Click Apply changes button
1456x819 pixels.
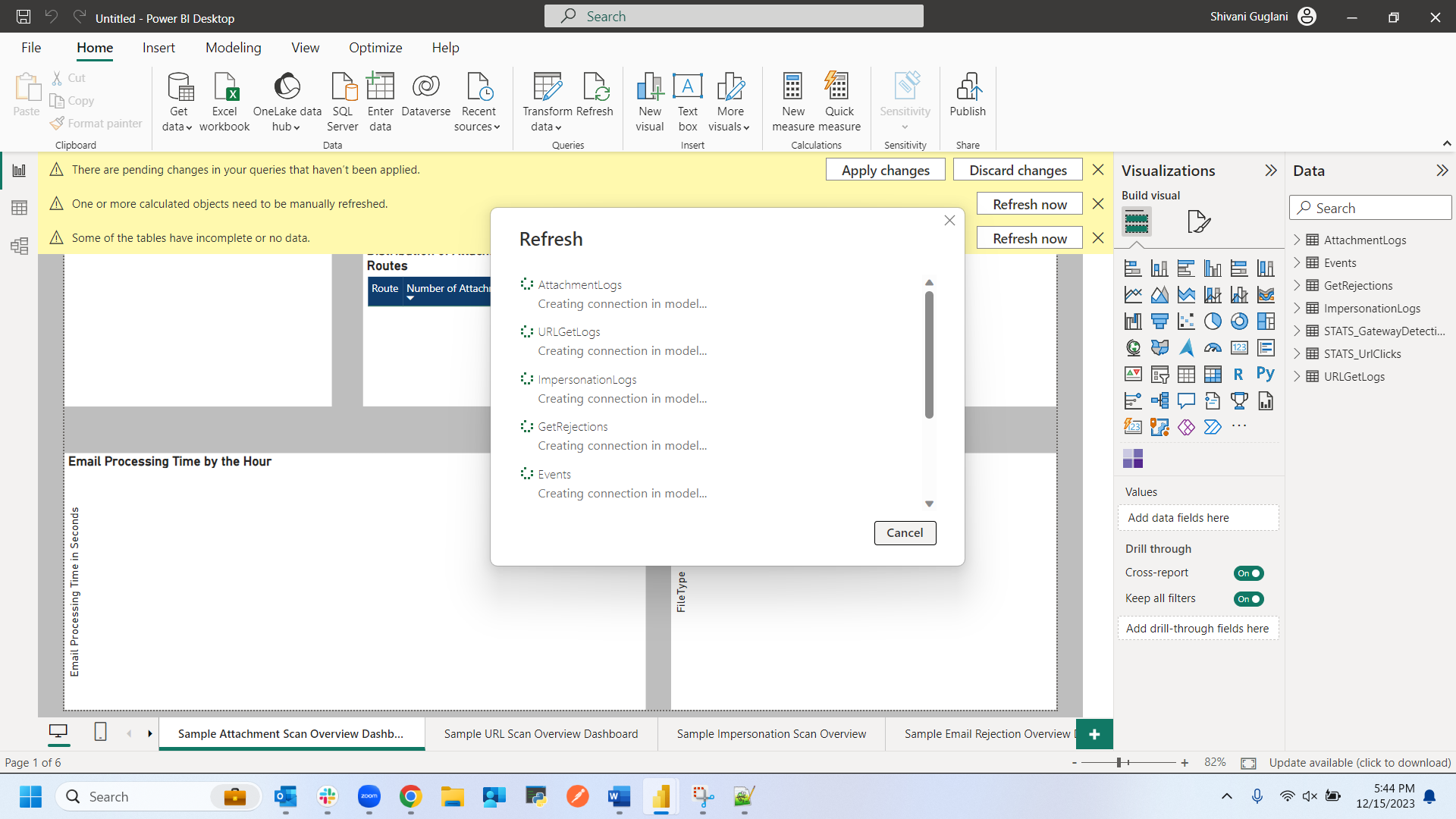pos(885,170)
